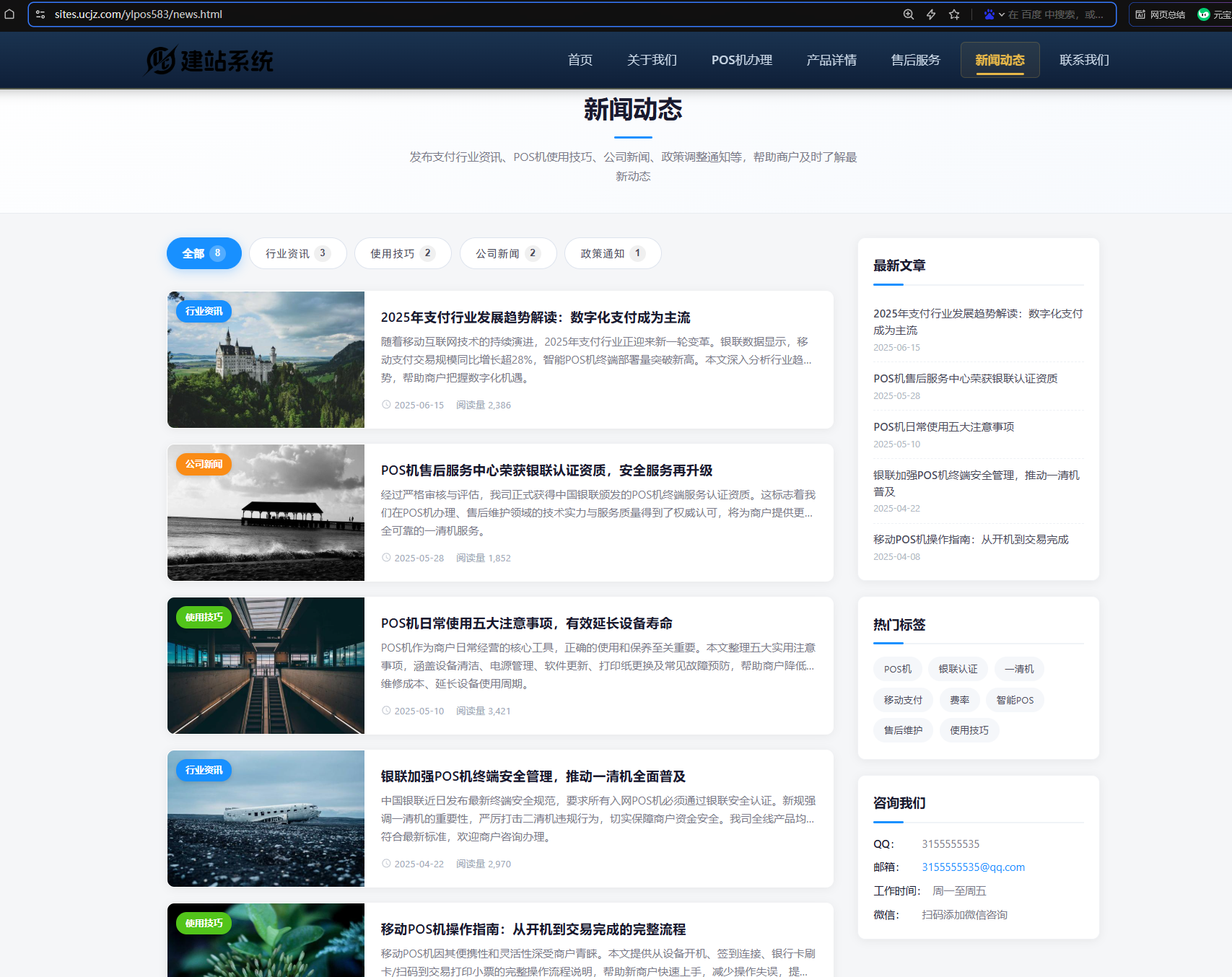Click the green 元宝 extension icon

pos(1203,14)
